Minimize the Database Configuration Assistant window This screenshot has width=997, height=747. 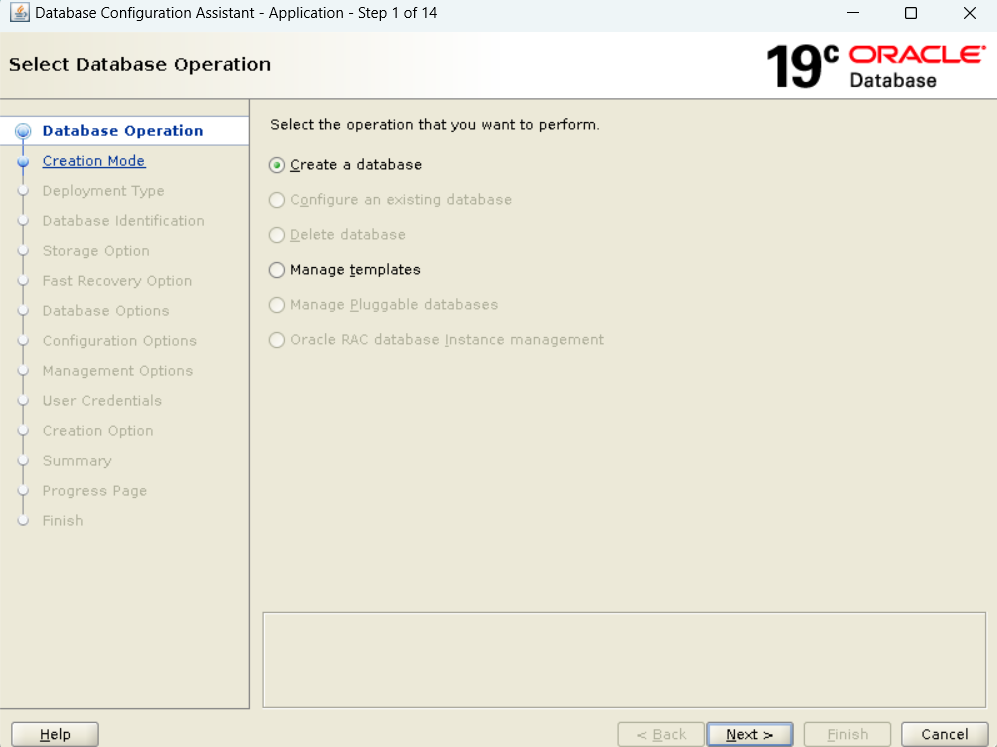pos(853,13)
